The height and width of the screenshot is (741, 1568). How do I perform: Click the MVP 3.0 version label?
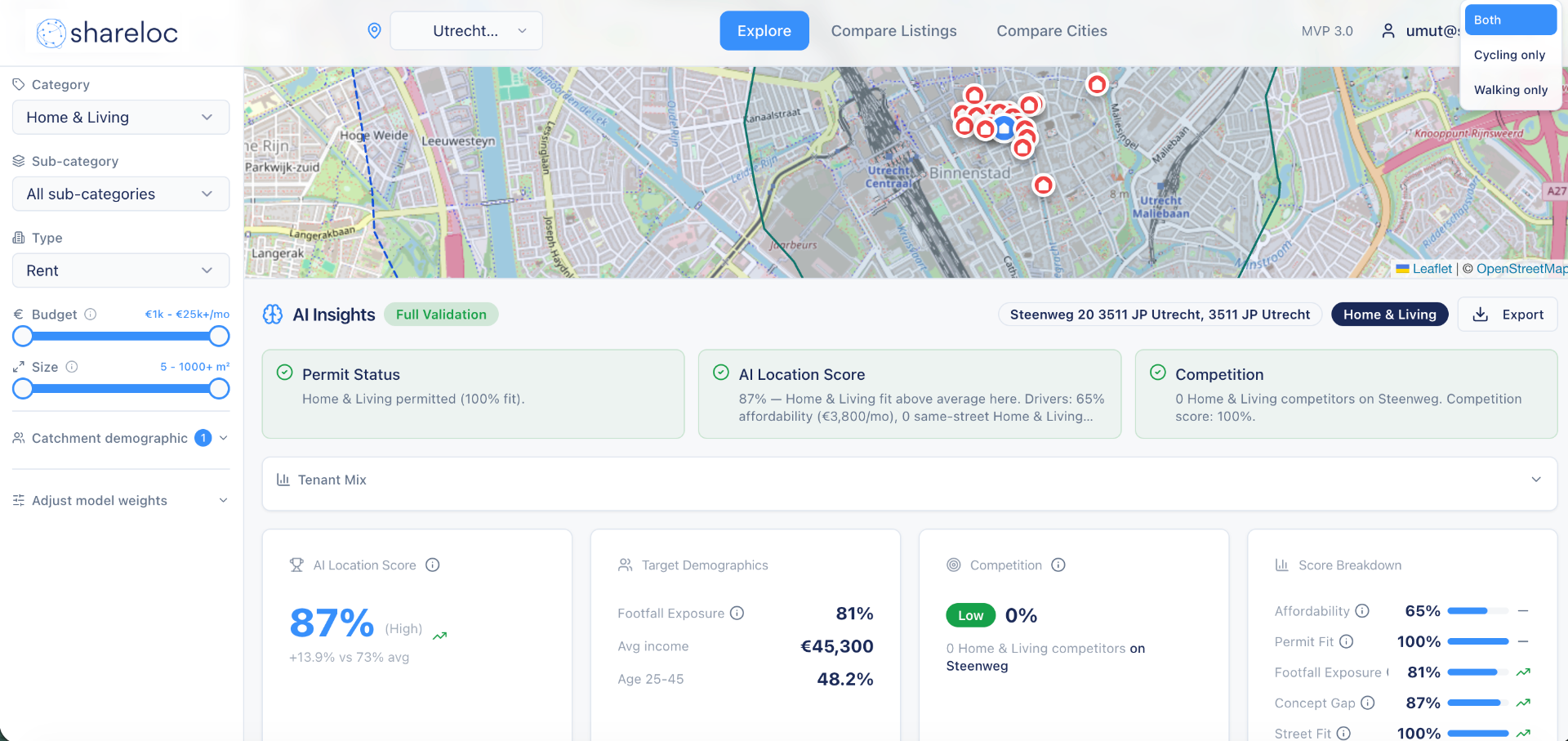point(1327,31)
